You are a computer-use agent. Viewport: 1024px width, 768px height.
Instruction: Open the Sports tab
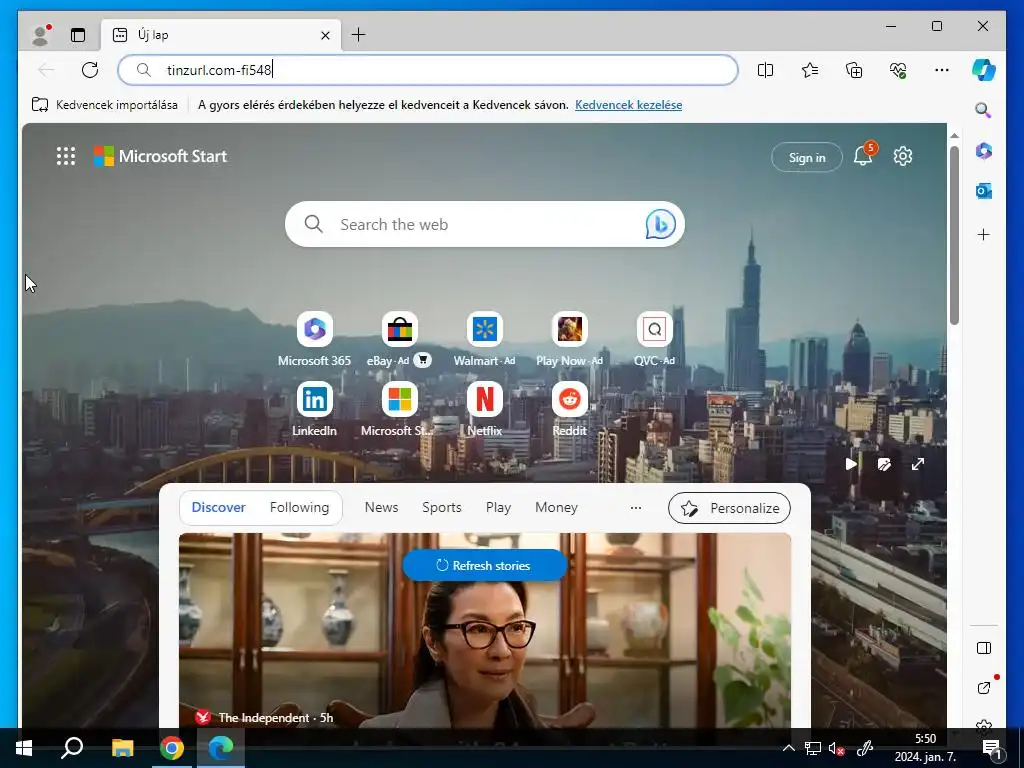coord(441,507)
